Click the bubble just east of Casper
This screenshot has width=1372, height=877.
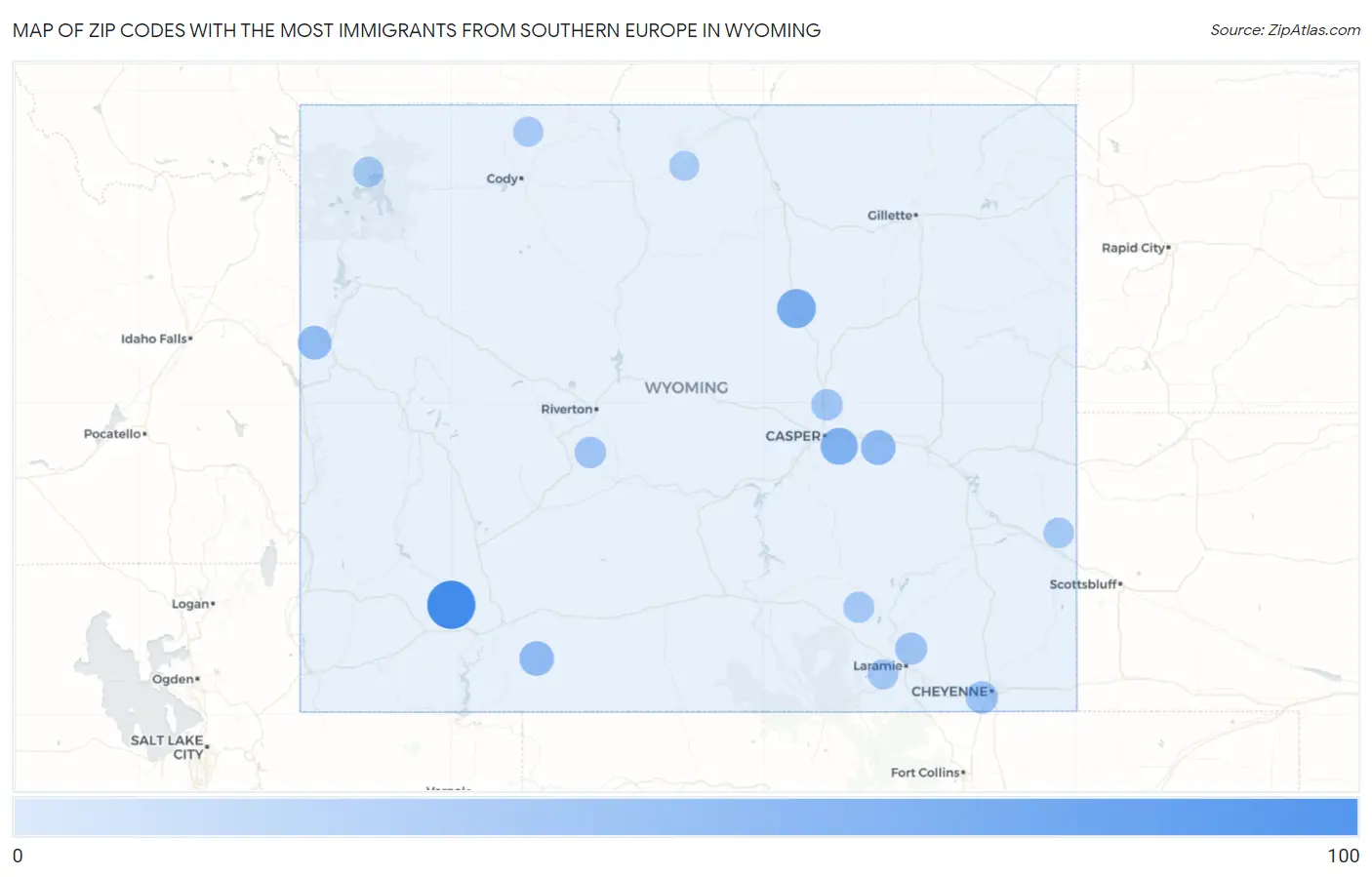(x=878, y=448)
